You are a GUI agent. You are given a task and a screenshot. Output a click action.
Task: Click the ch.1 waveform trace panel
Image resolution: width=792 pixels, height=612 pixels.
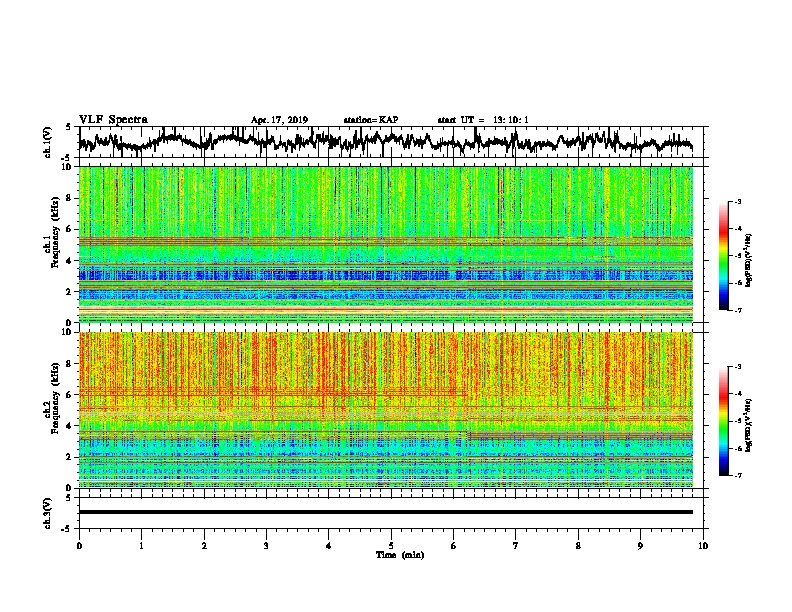[x=391, y=142]
